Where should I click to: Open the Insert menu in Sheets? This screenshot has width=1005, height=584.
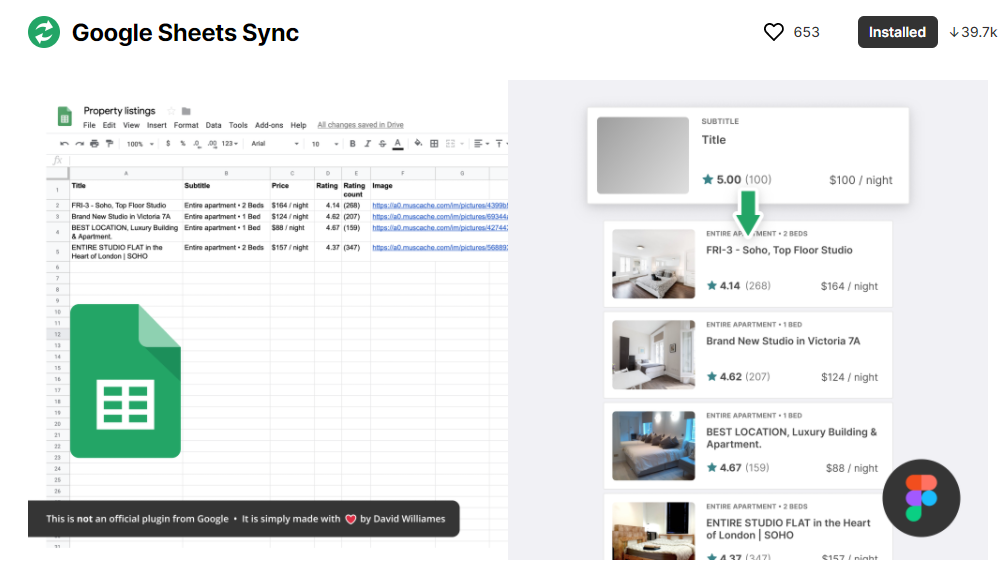coord(156,125)
